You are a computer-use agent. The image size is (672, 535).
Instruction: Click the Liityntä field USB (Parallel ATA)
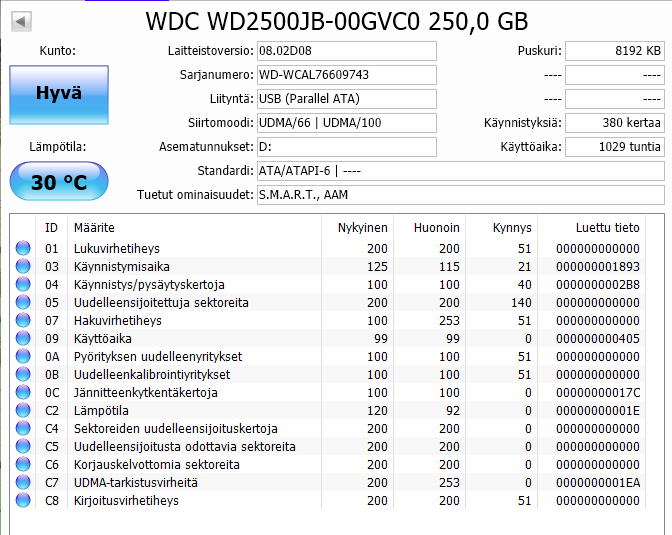pos(347,99)
